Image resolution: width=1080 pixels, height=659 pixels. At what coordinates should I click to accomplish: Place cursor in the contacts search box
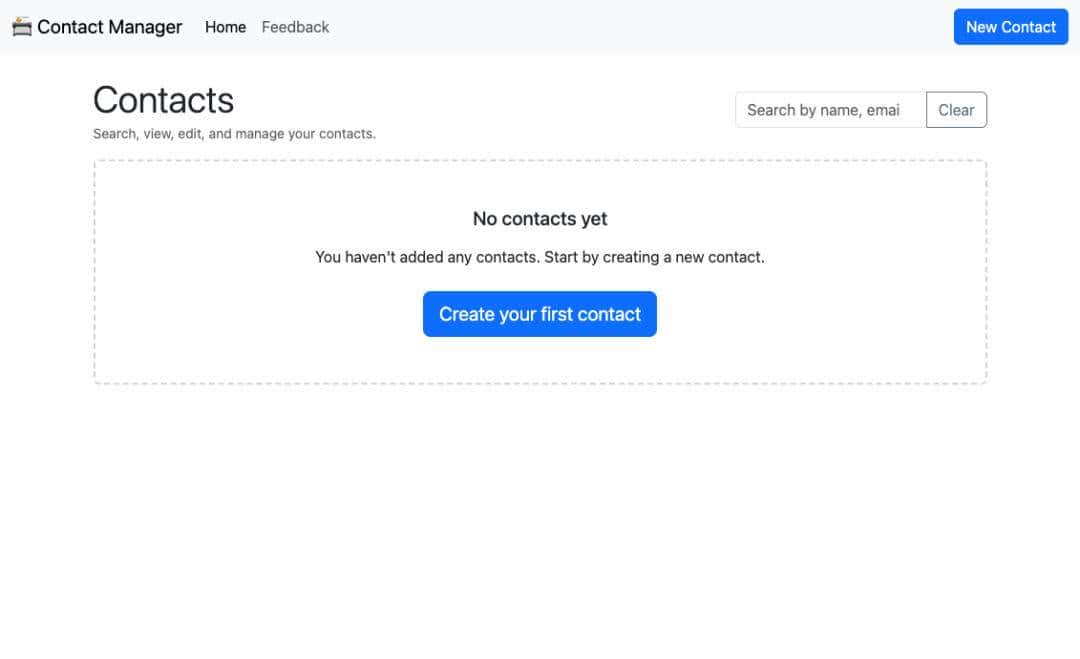[x=830, y=110]
